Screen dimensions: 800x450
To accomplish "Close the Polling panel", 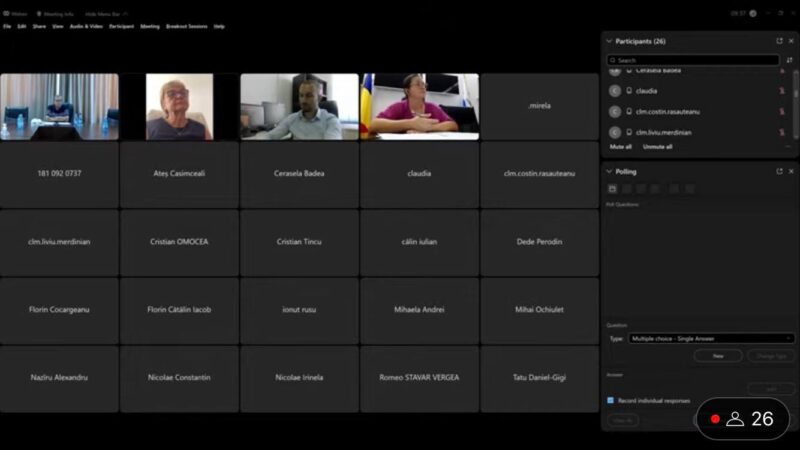I will 791,171.
